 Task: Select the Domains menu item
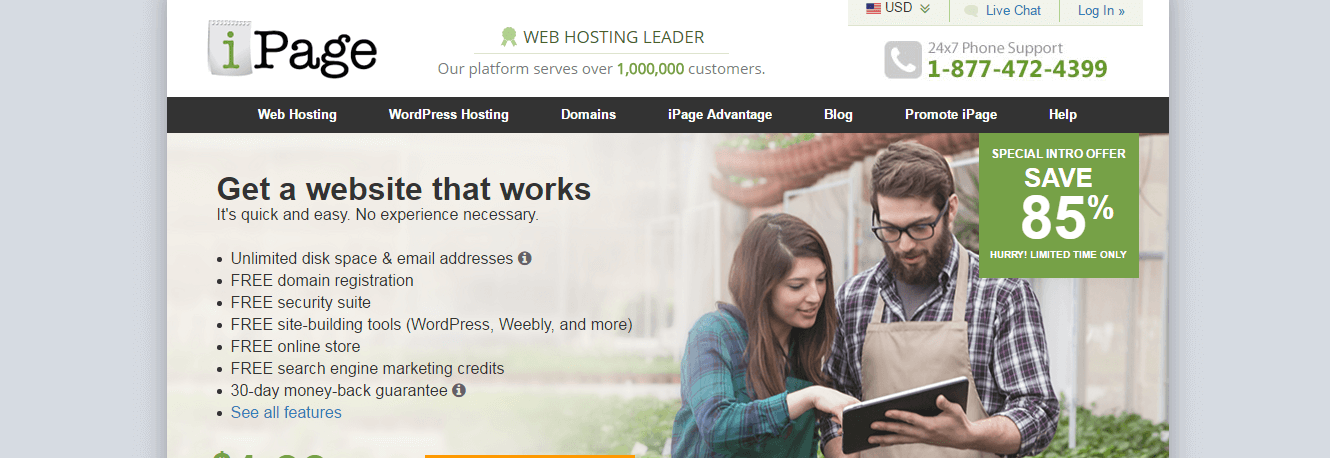588,114
